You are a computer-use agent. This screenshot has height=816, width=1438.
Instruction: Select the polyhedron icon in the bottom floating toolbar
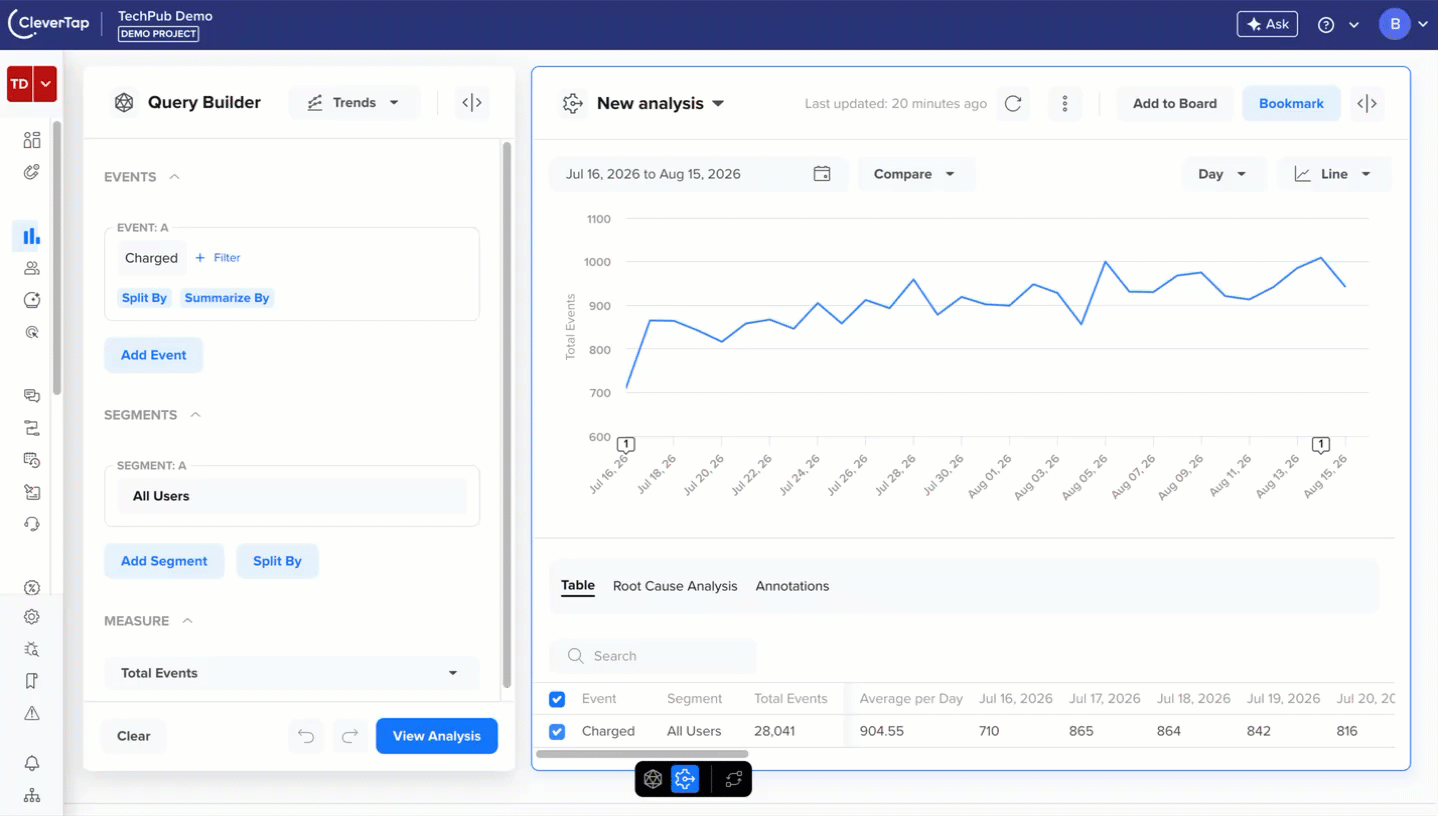653,779
